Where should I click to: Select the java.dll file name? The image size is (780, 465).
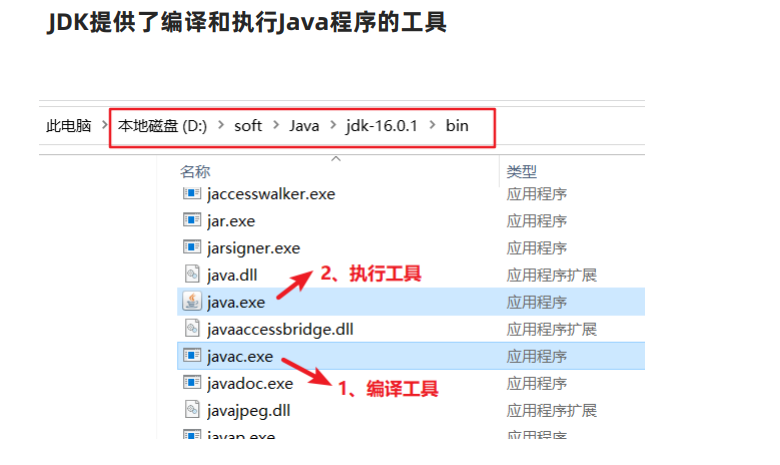click(232, 275)
